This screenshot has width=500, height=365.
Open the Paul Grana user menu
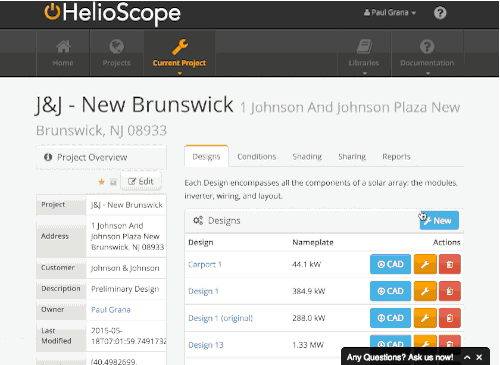pyautogui.click(x=390, y=13)
